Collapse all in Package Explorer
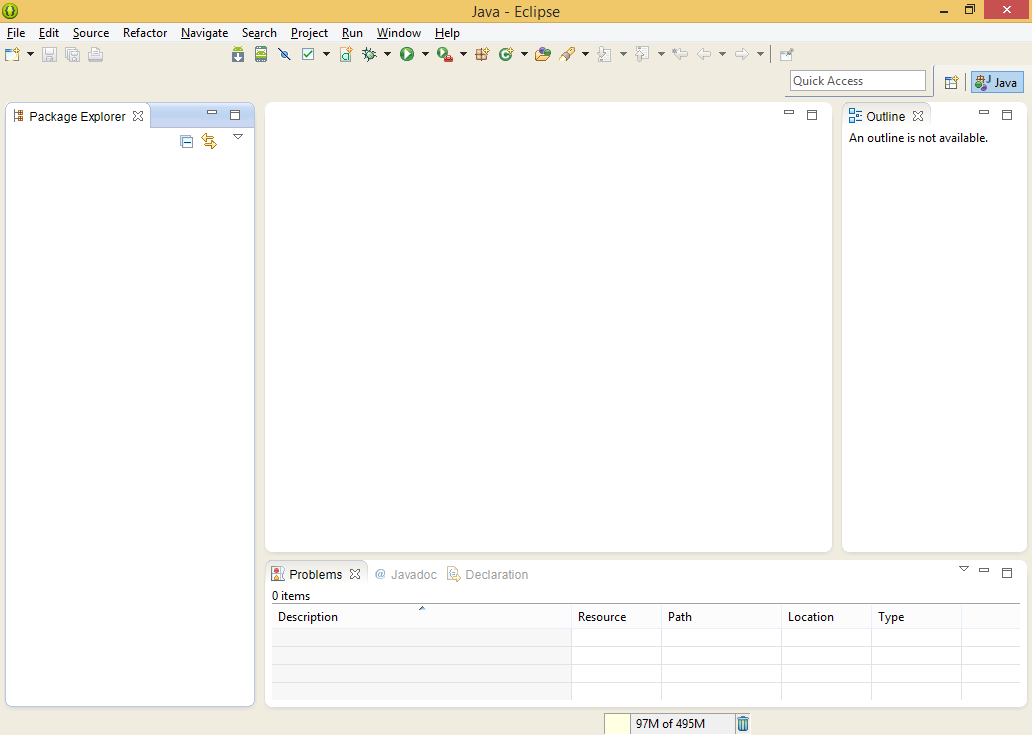Screen dimensions: 1032x735 [186, 142]
